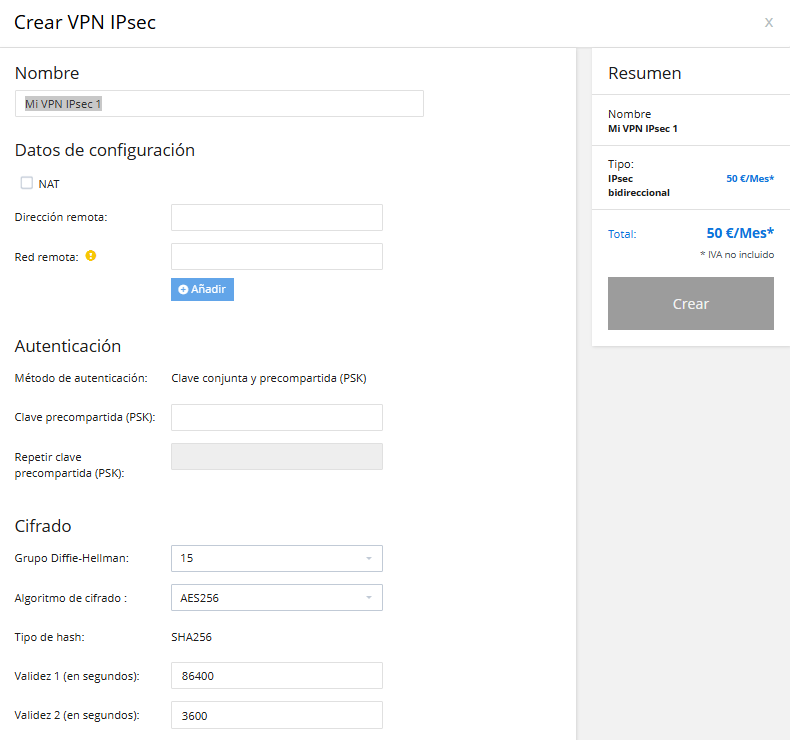This screenshot has height=740, width=790.
Task: Click the Repetir clave precompartida field
Action: click(277, 456)
